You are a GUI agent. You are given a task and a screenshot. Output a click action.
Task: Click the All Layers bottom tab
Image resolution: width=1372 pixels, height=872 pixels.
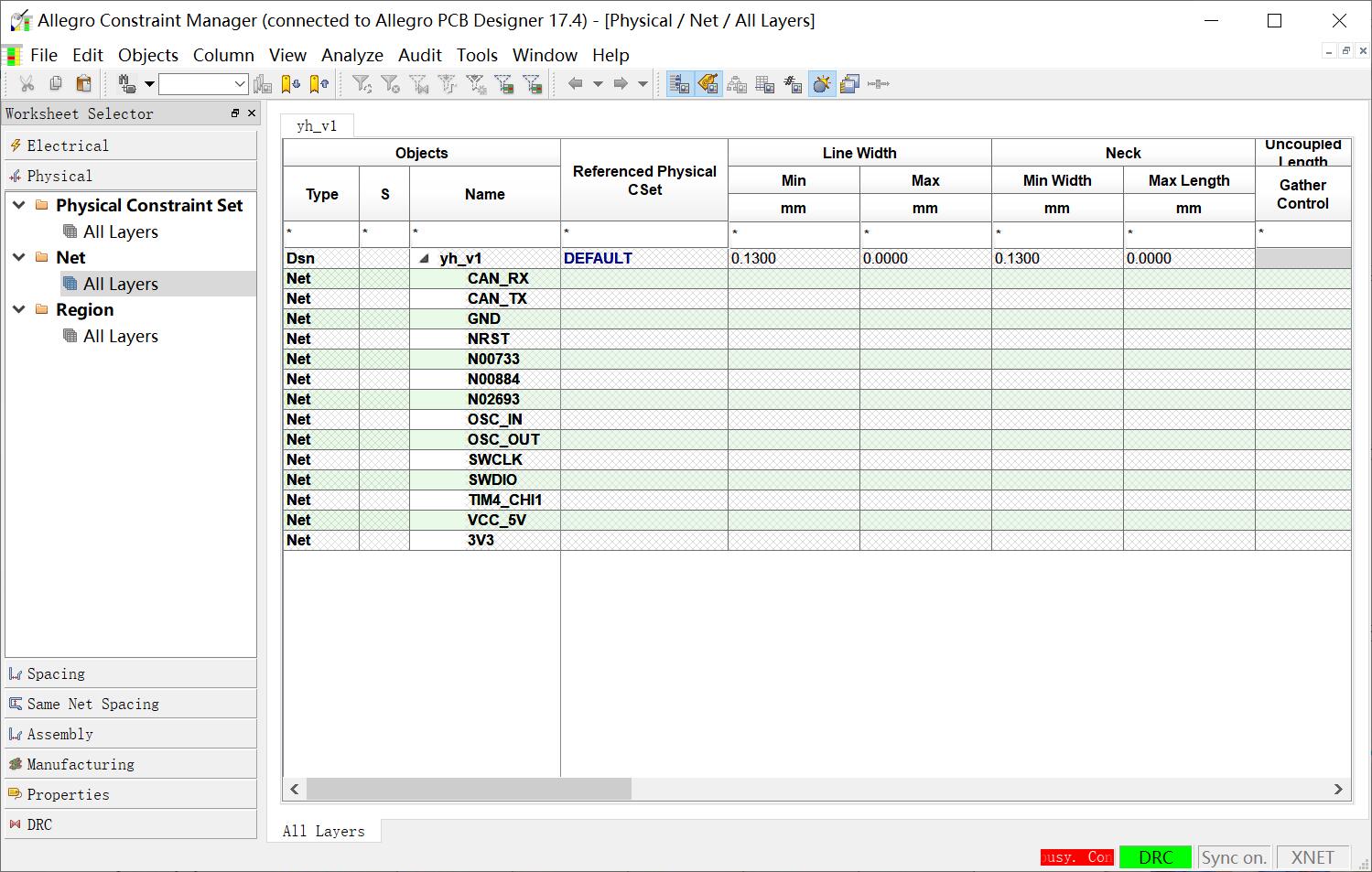[323, 831]
